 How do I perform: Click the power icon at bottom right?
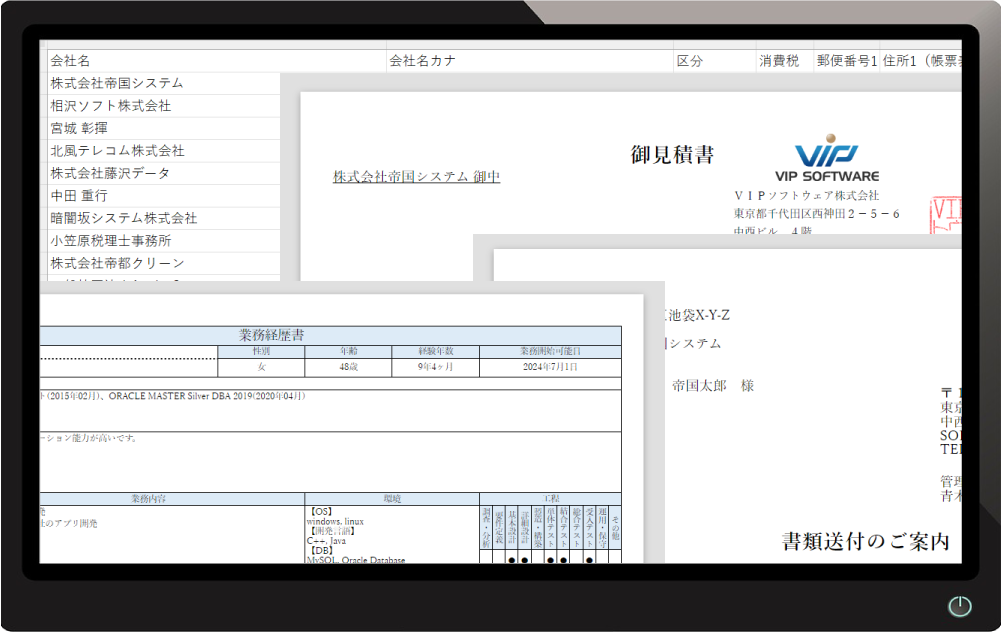(958, 606)
